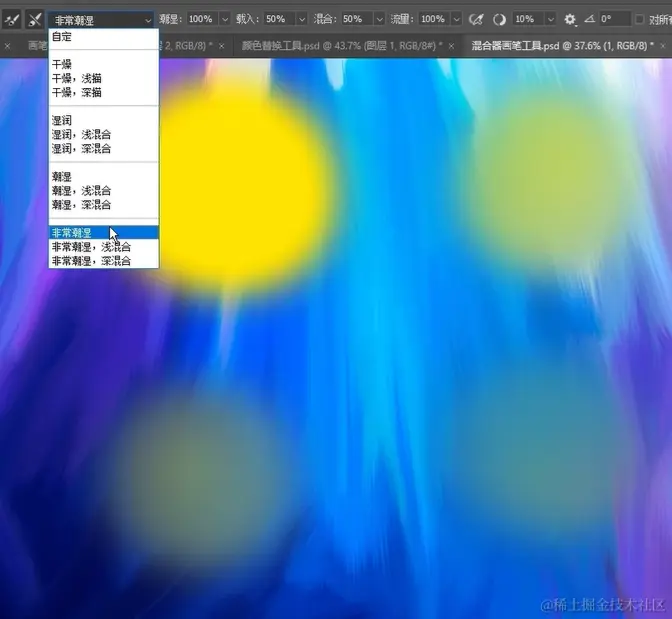The image size is (672, 619).
Task: Click the smoothing 10% value field
Action: 529,19
